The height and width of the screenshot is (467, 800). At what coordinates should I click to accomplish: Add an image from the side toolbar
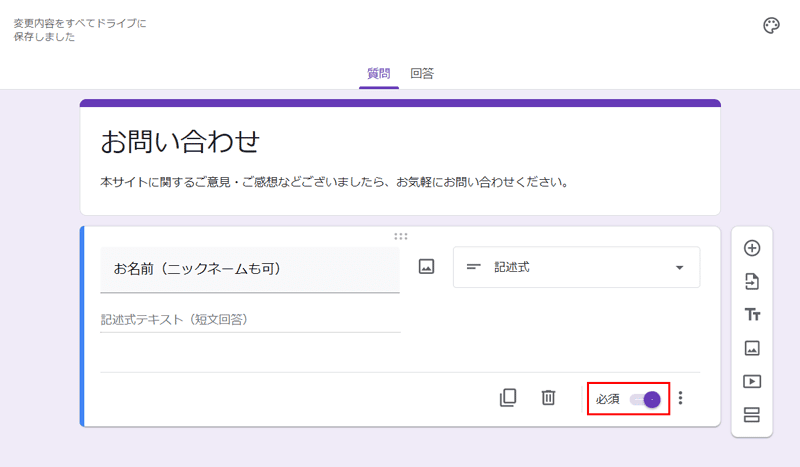(752, 348)
